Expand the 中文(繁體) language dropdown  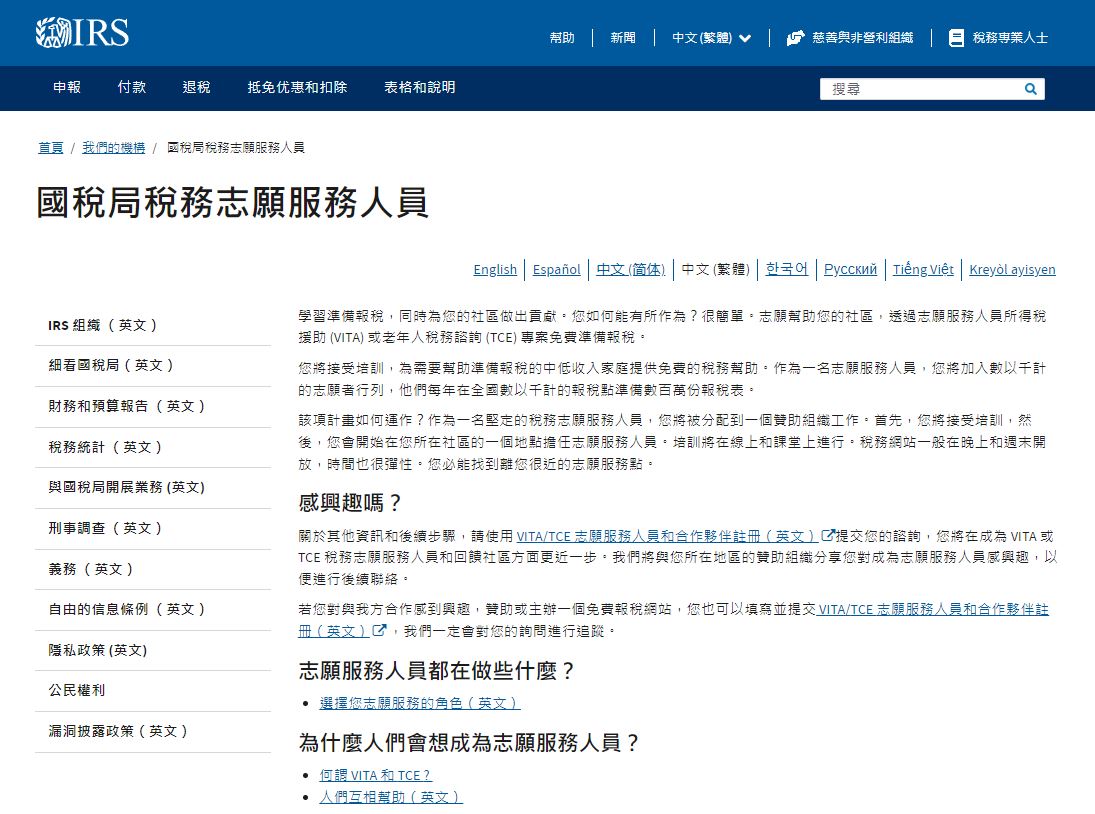pos(712,38)
